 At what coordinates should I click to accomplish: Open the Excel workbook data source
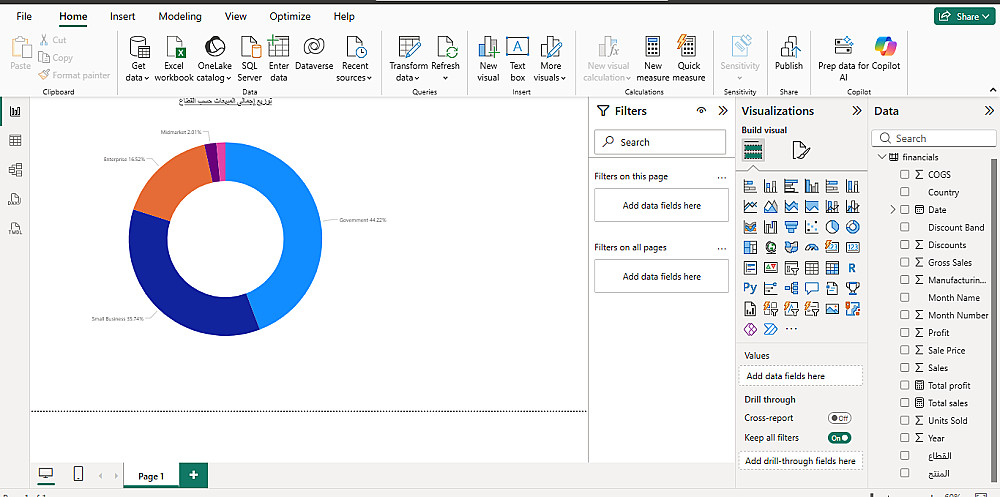click(174, 58)
